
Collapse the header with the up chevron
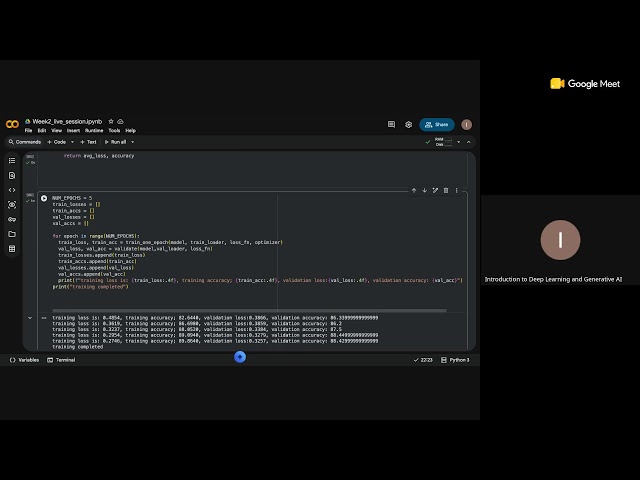click(x=469, y=142)
